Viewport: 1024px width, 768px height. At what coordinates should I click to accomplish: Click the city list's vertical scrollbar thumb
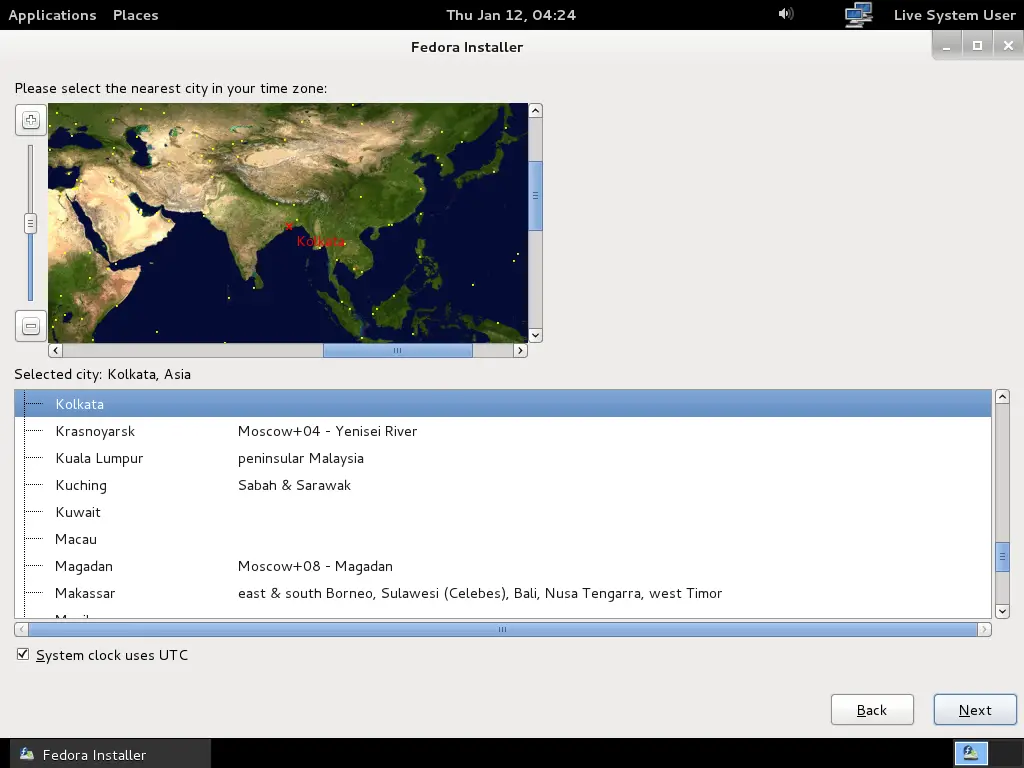[1002, 557]
